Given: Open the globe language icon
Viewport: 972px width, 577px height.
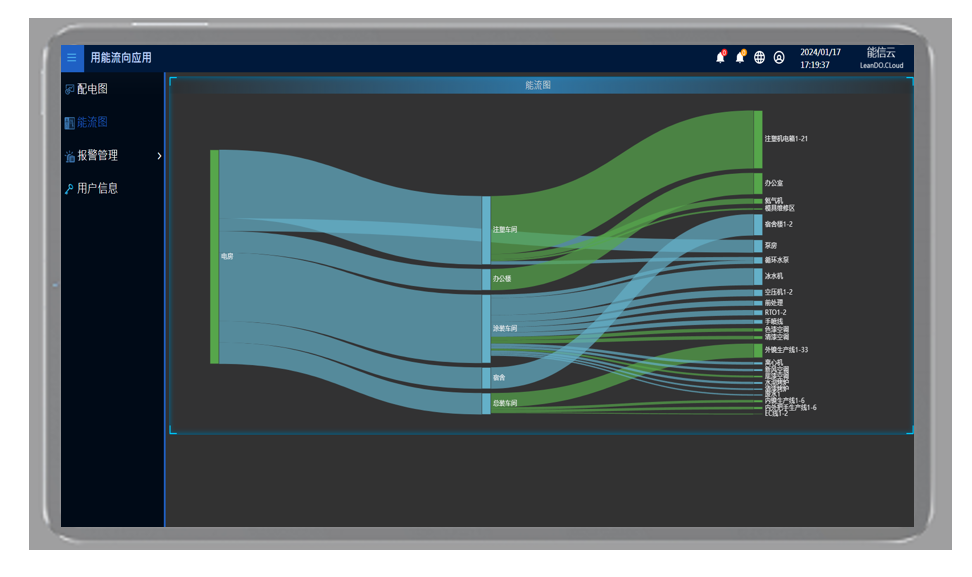Looking at the screenshot, I should 759,58.
